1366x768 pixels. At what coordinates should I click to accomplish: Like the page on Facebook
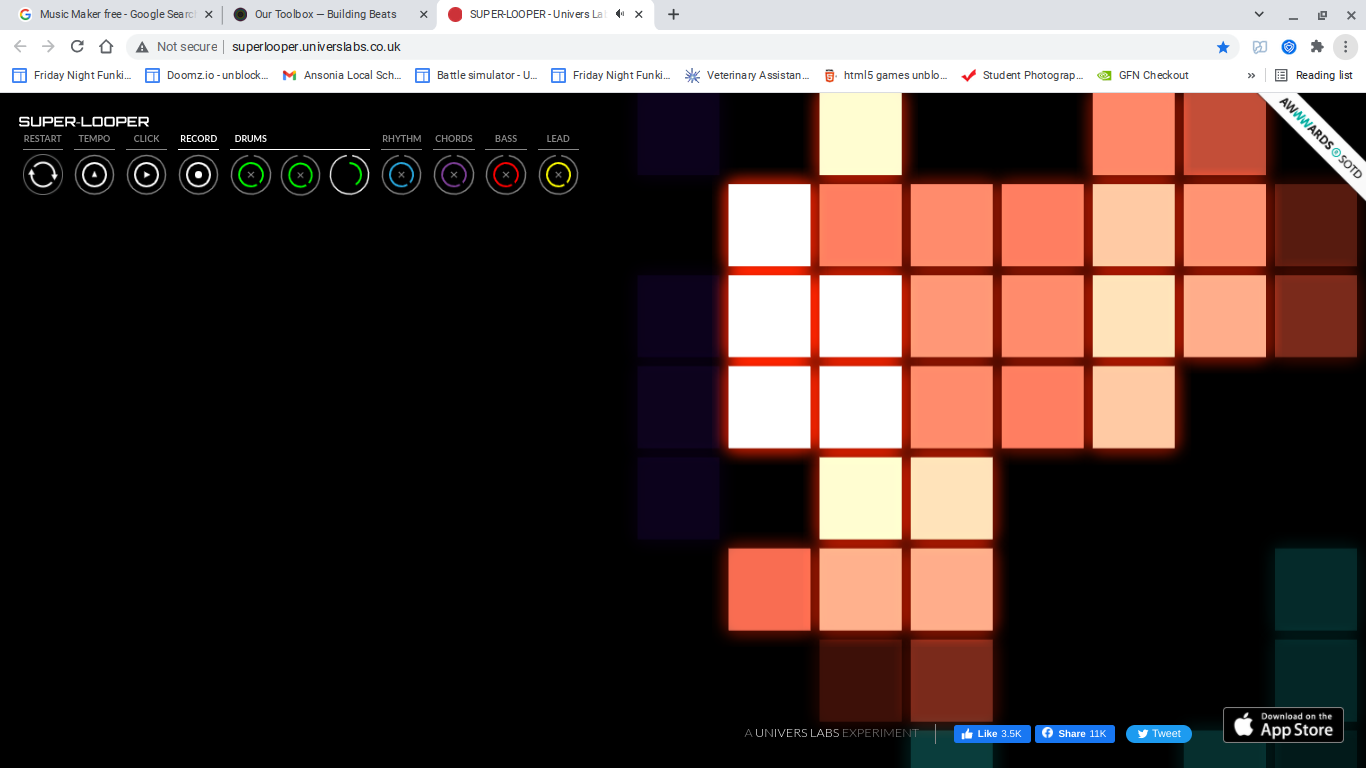pyautogui.click(x=992, y=734)
